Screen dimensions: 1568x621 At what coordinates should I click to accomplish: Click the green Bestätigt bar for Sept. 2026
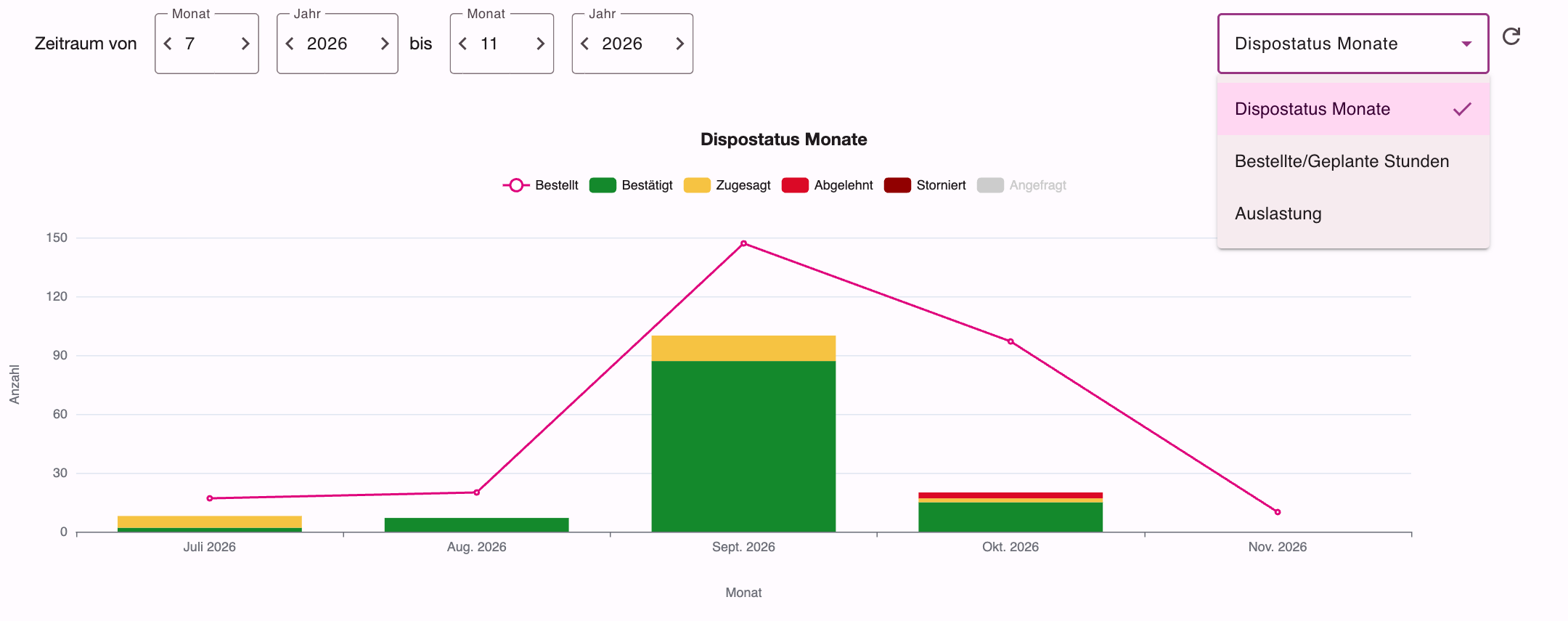coord(743,446)
